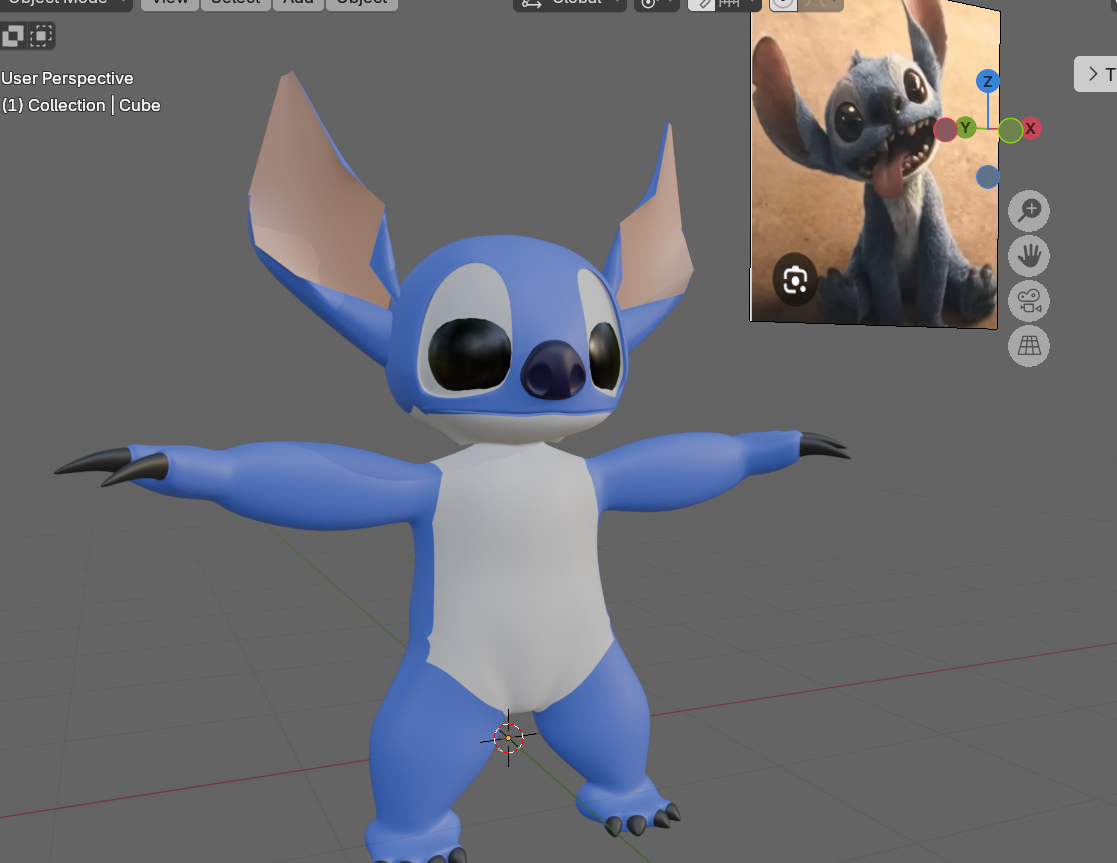
Task: Open the Global transform orientation dropdown
Action: [569, 4]
